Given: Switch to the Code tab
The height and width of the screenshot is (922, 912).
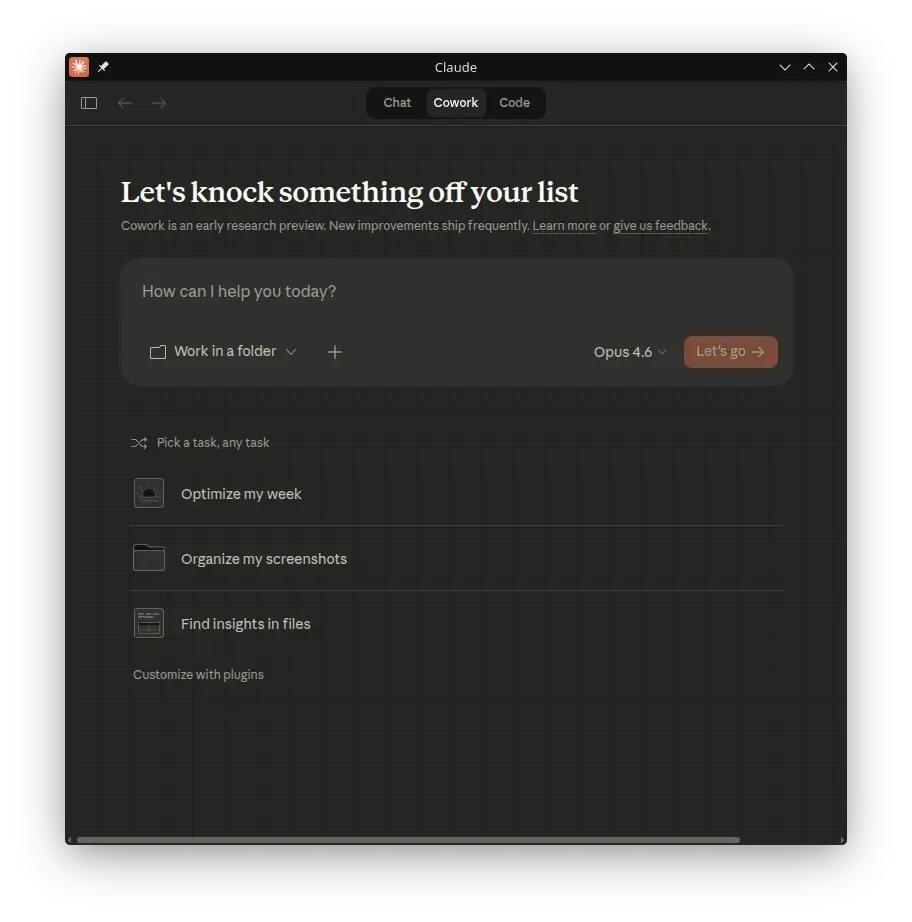Looking at the screenshot, I should 514,102.
